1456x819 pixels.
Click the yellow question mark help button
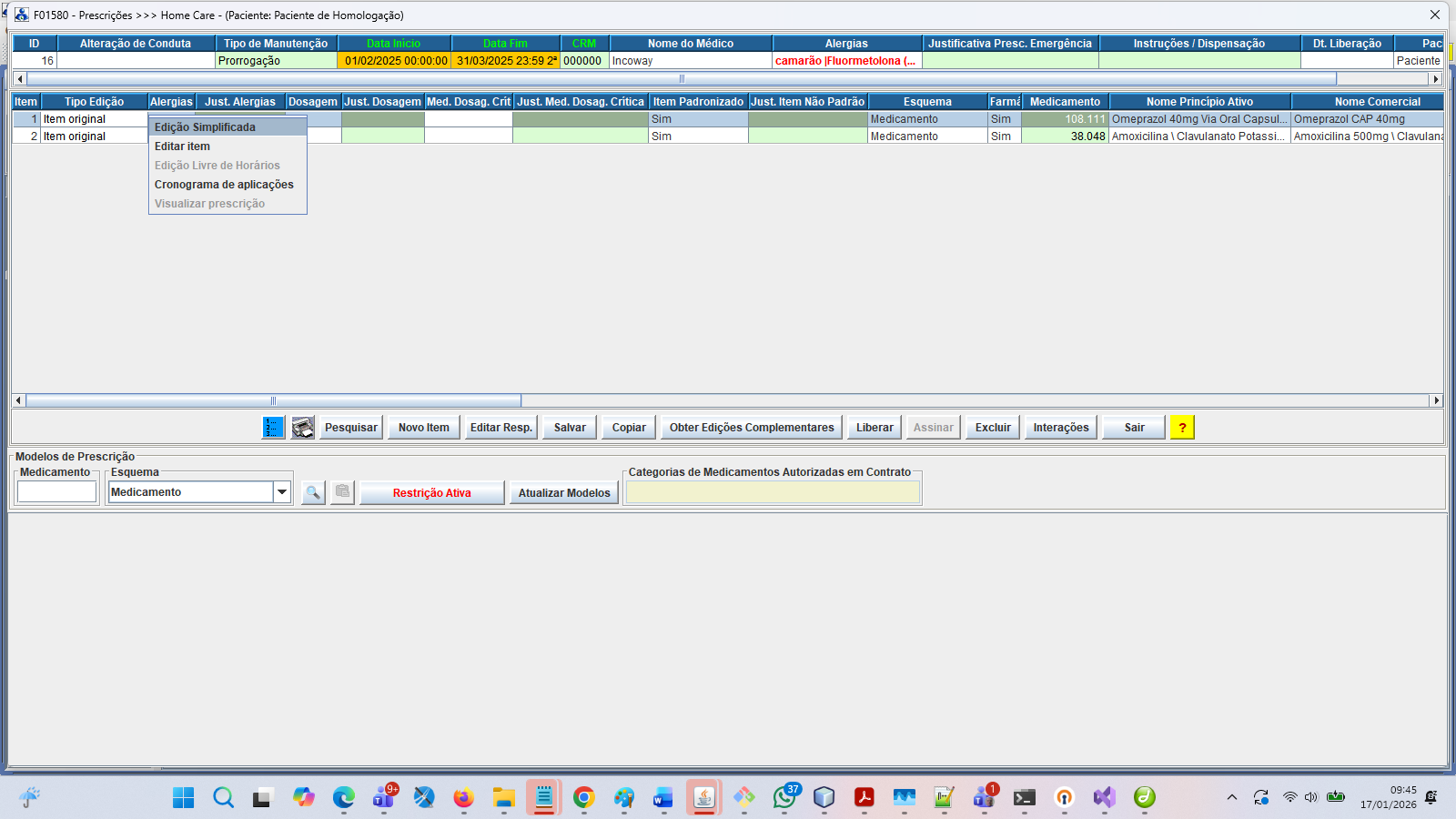(1182, 428)
